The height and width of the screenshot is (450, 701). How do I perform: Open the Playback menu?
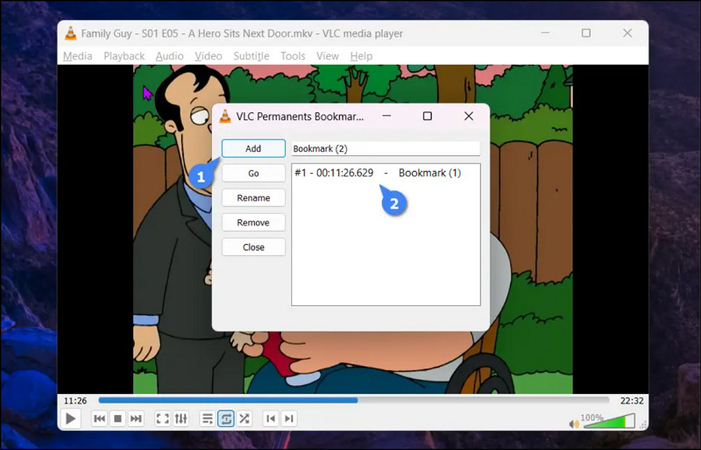click(x=124, y=56)
